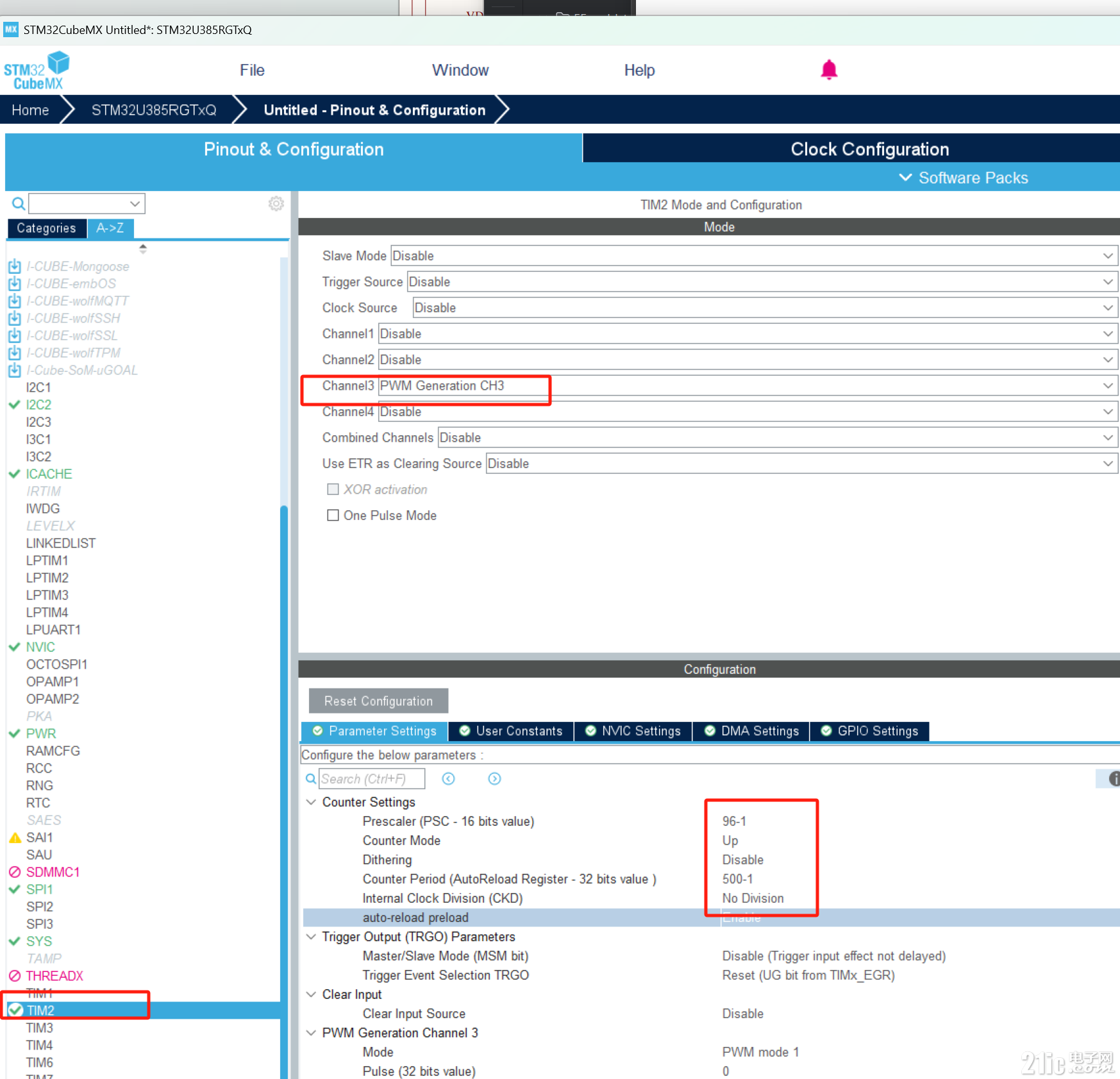Open the GPIO Settings tab

click(x=870, y=731)
